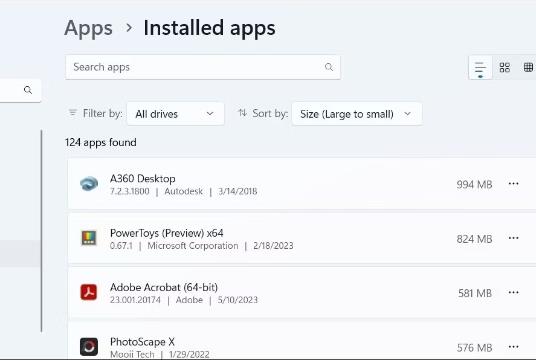This screenshot has width=536, height=361.
Task: Open more options for A360 Desktop
Action: coord(513,184)
